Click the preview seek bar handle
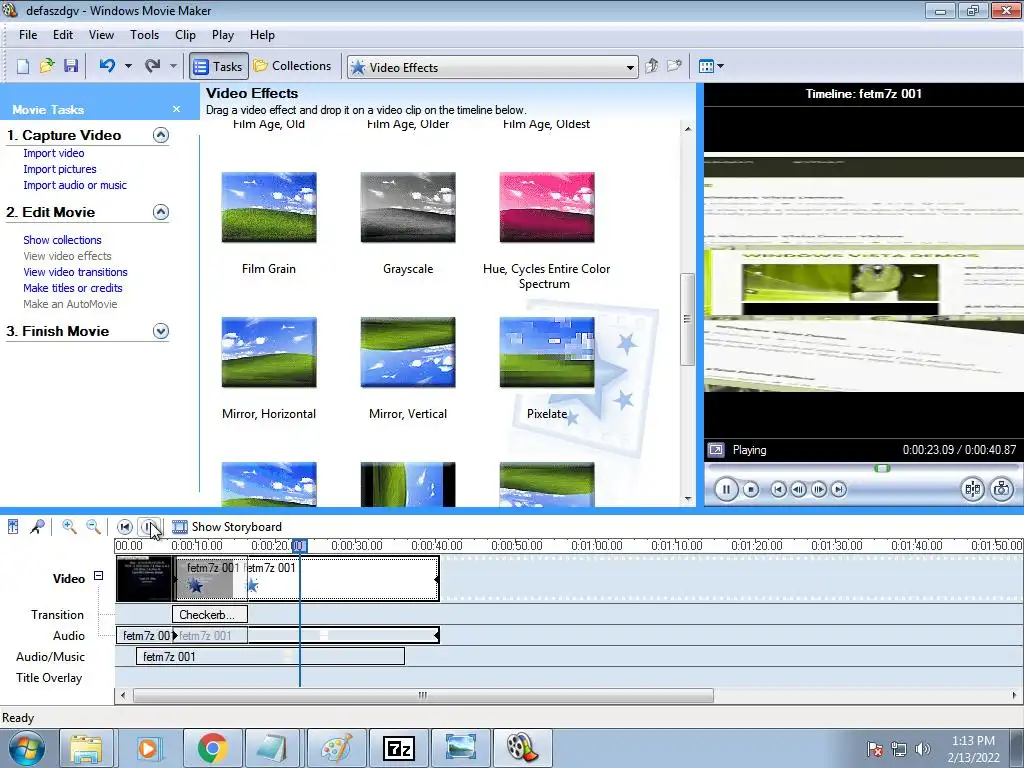Screen dimensions: 1024x768 [x=882, y=468]
